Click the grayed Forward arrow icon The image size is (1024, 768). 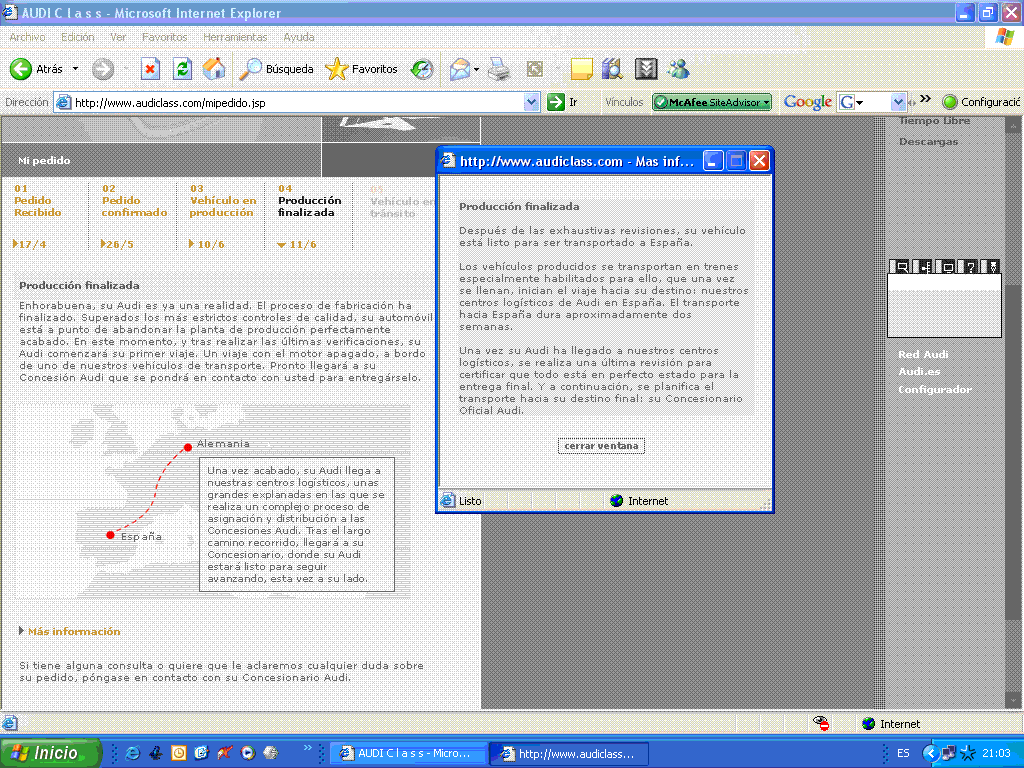[103, 69]
